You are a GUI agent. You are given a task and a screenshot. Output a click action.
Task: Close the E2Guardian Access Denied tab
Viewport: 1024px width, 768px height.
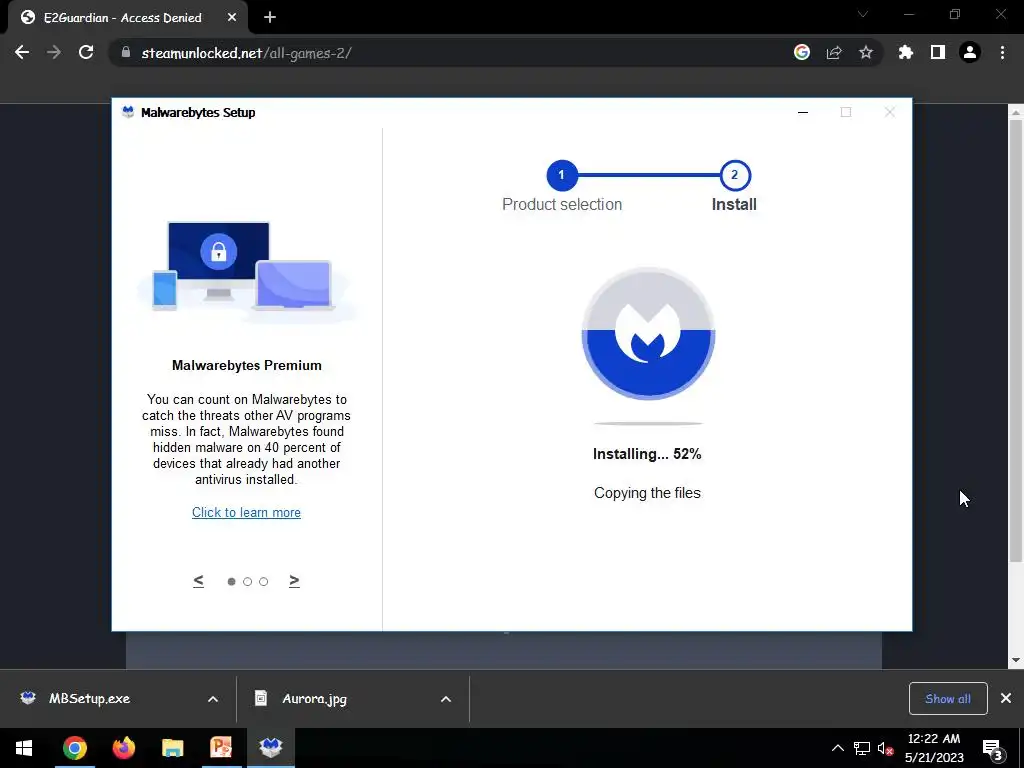point(232,18)
